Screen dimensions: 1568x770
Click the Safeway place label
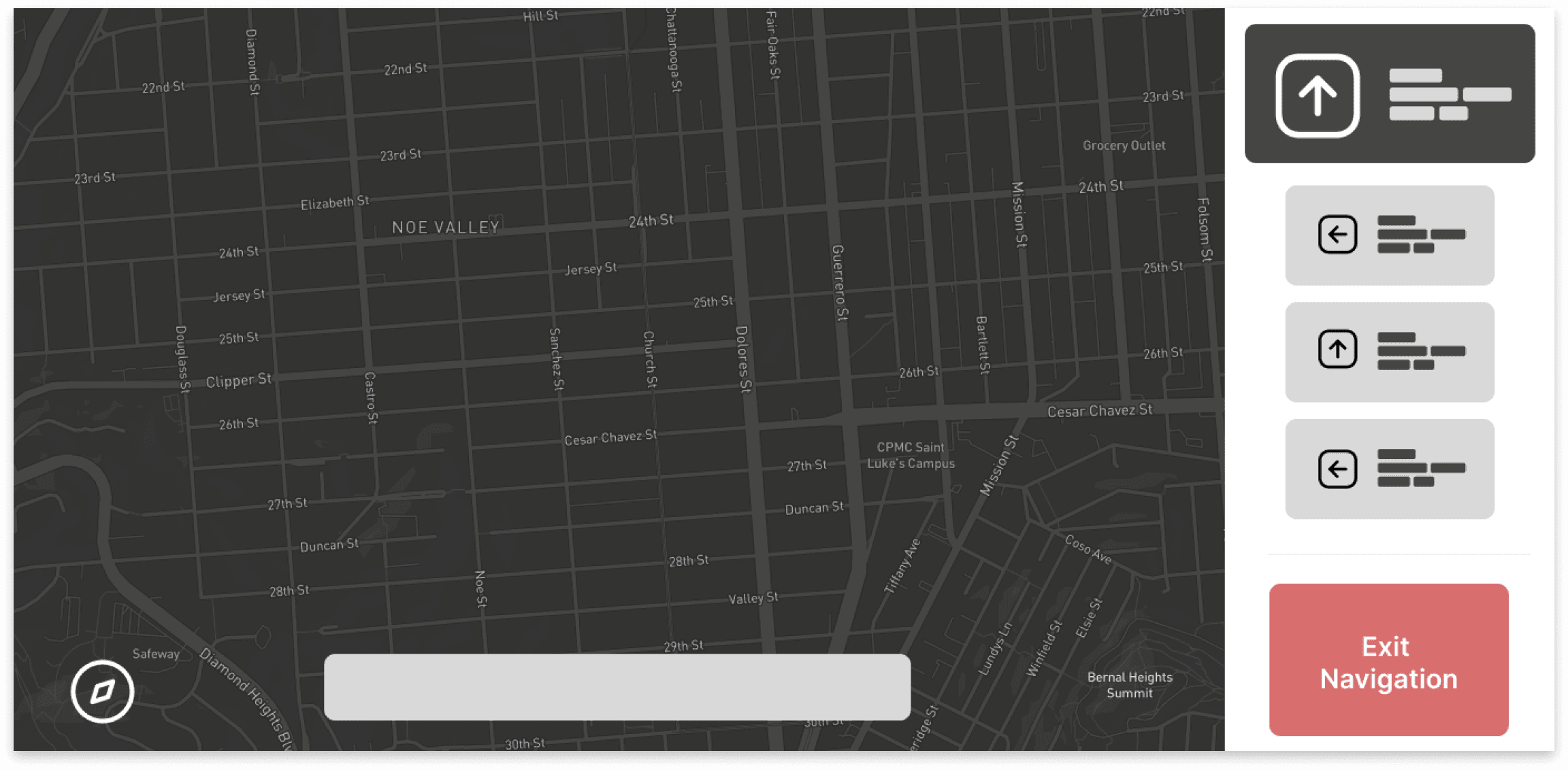(156, 654)
